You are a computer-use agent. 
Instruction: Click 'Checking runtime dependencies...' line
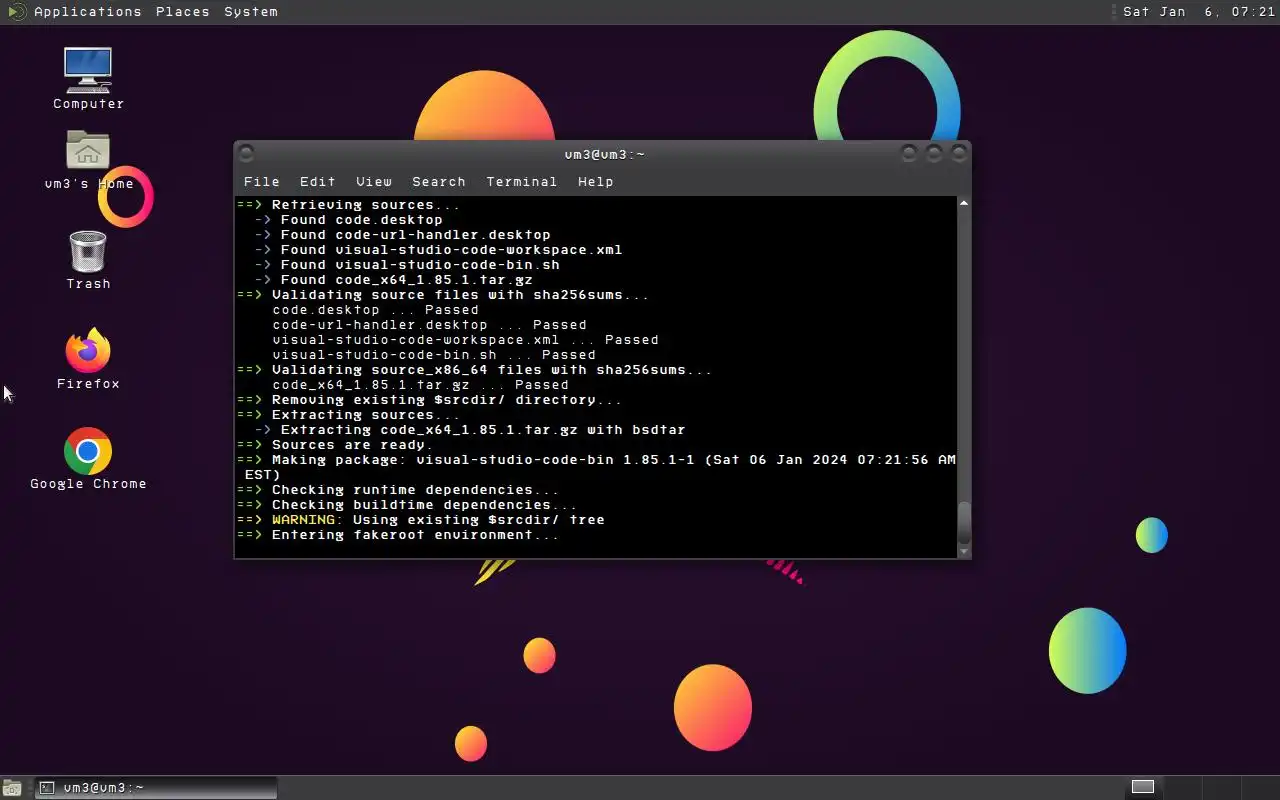coord(398,490)
